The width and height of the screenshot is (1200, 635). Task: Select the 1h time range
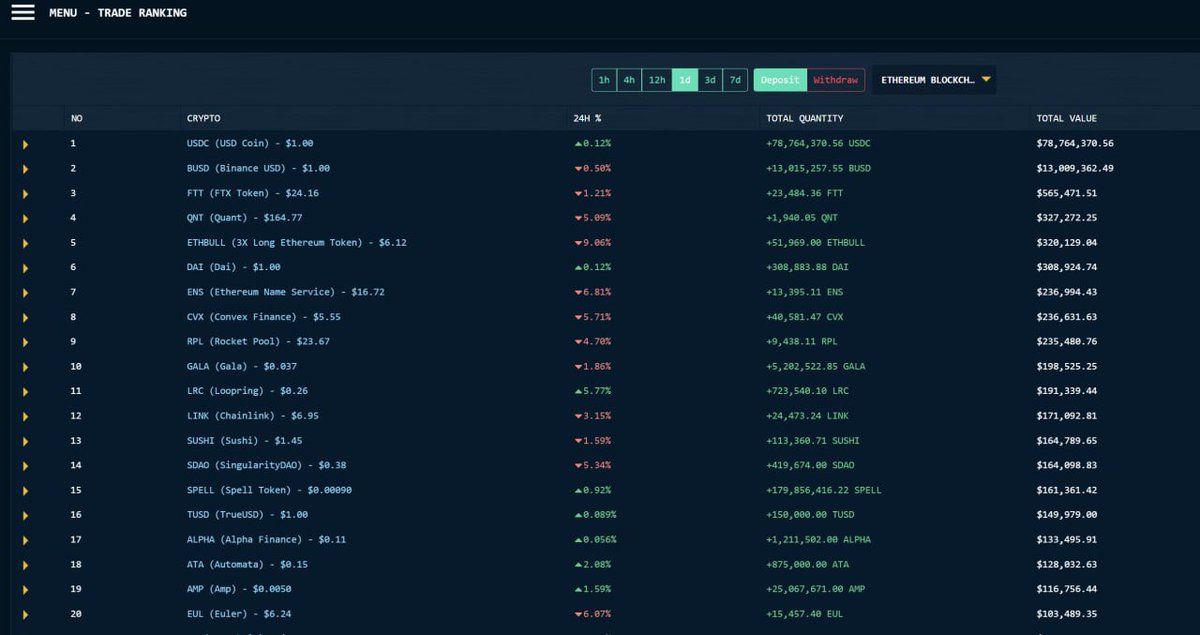point(604,80)
